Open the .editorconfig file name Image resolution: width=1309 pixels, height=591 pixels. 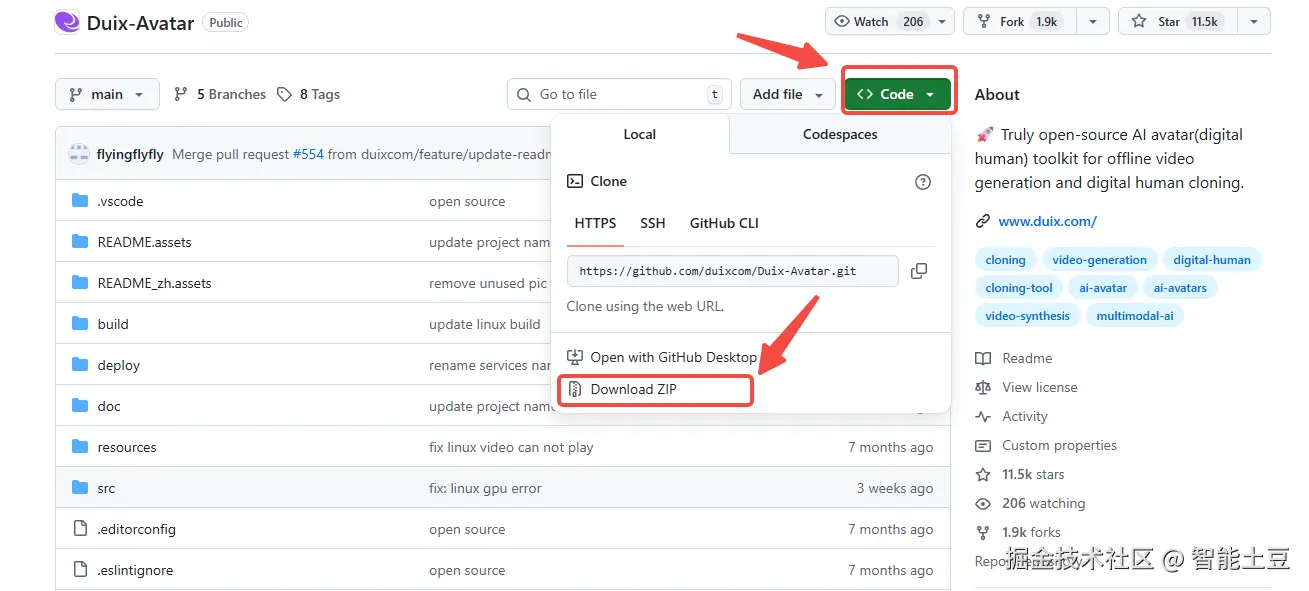[136, 529]
